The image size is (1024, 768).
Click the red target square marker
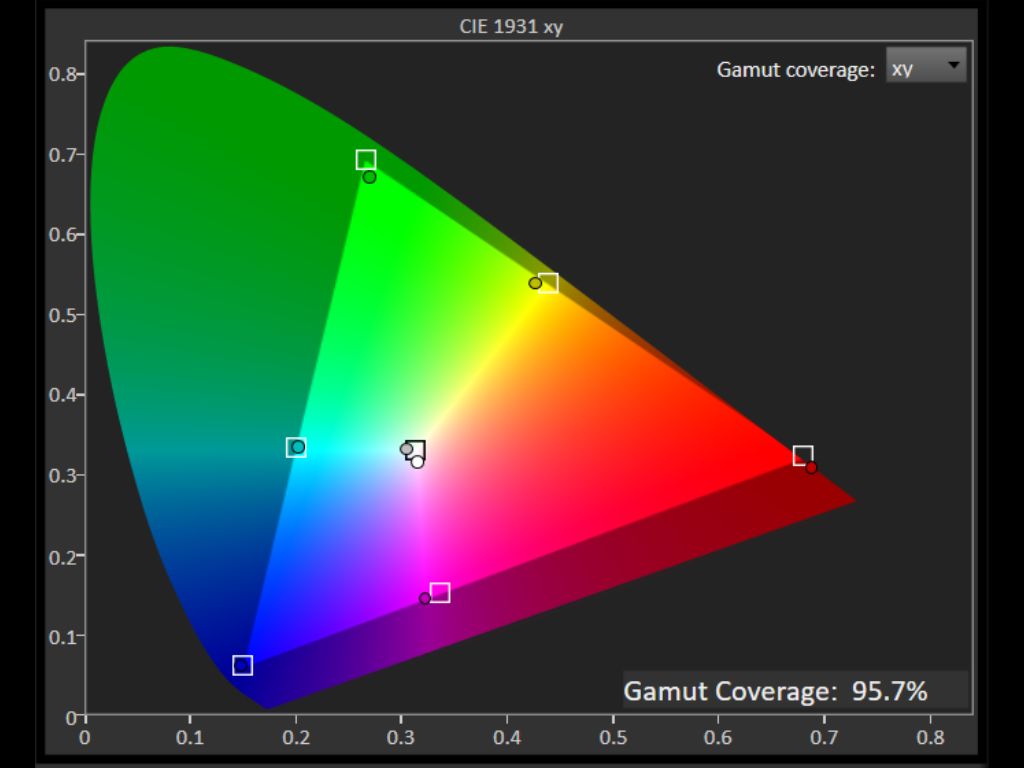[x=803, y=456]
